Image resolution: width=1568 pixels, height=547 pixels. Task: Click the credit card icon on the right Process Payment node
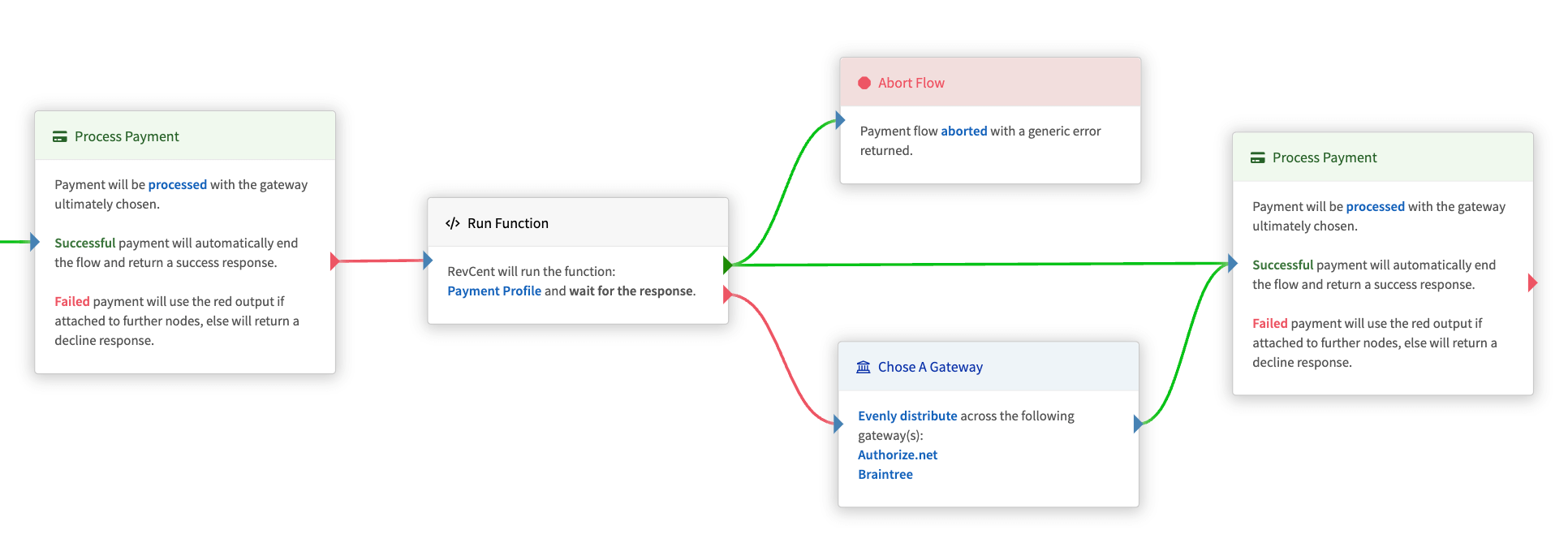pyautogui.click(x=1258, y=157)
